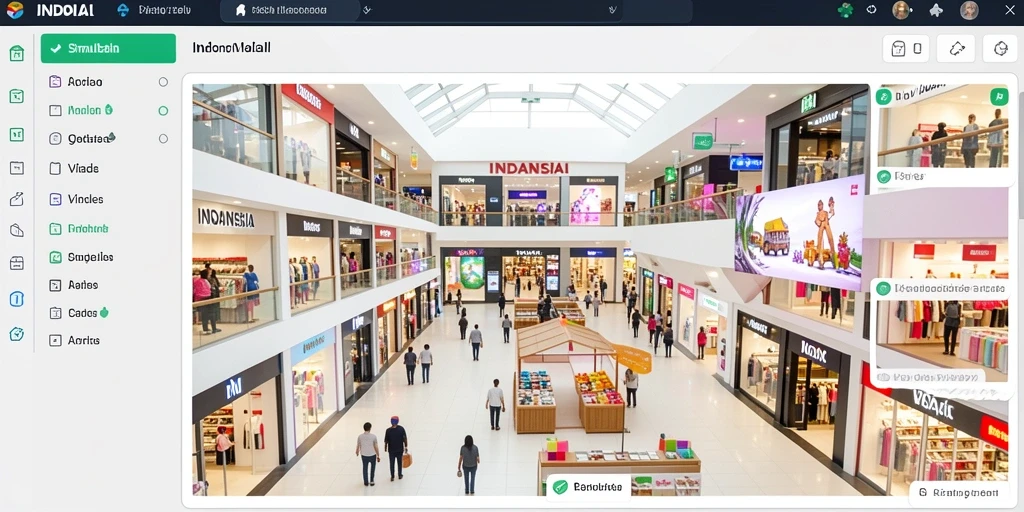Click the circular refresh icon in the top bar
This screenshot has height=512, width=1024.
click(871, 10)
